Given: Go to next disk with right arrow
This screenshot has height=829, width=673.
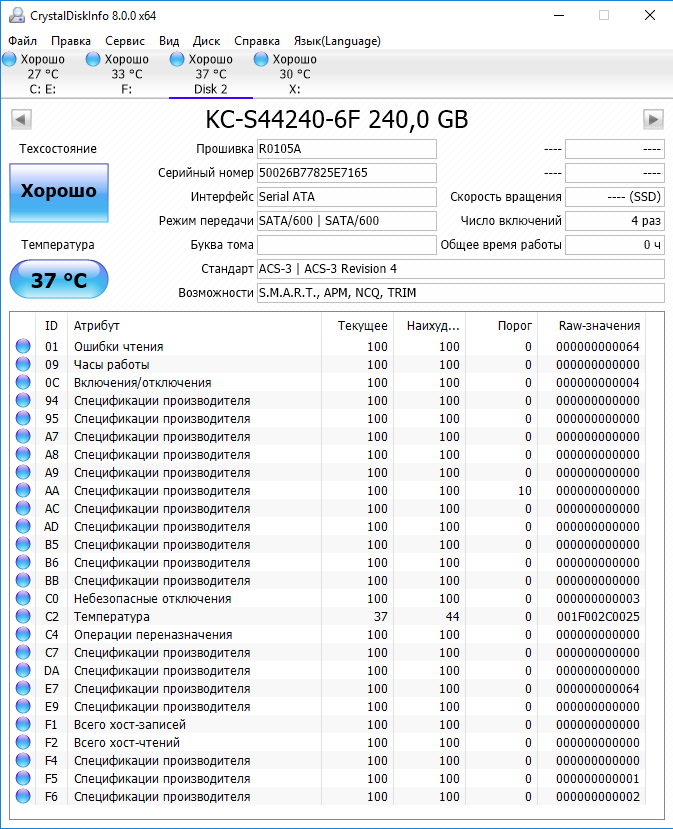Looking at the screenshot, I should coord(653,119).
